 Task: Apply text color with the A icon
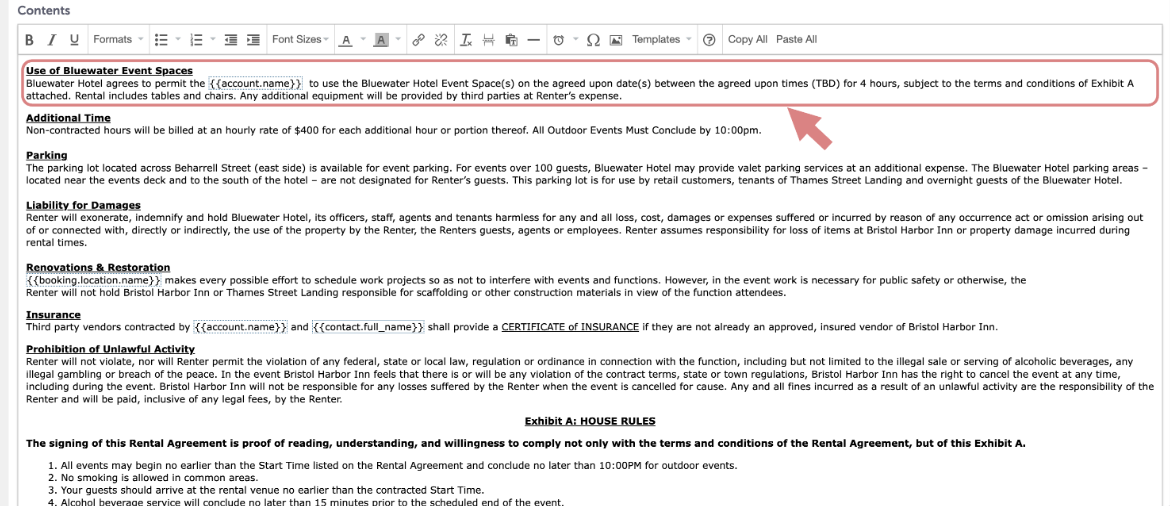(345, 40)
